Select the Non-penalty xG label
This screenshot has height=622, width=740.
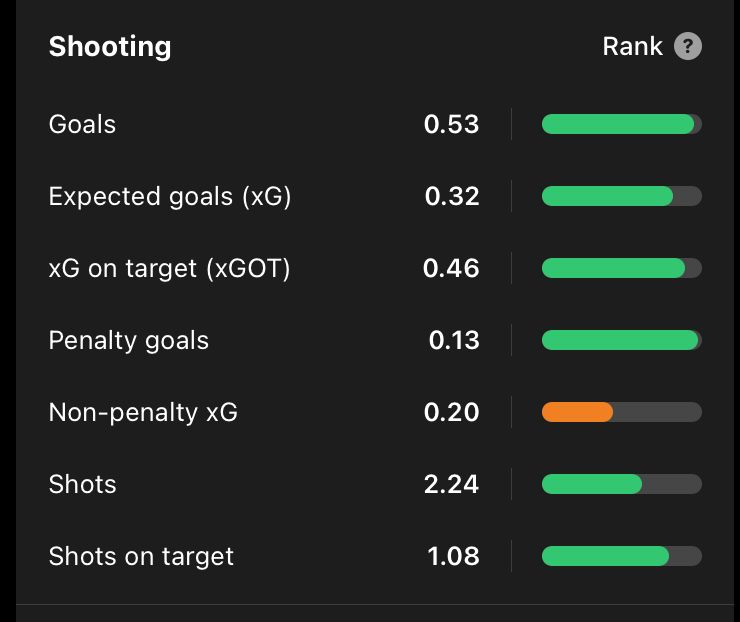point(143,412)
